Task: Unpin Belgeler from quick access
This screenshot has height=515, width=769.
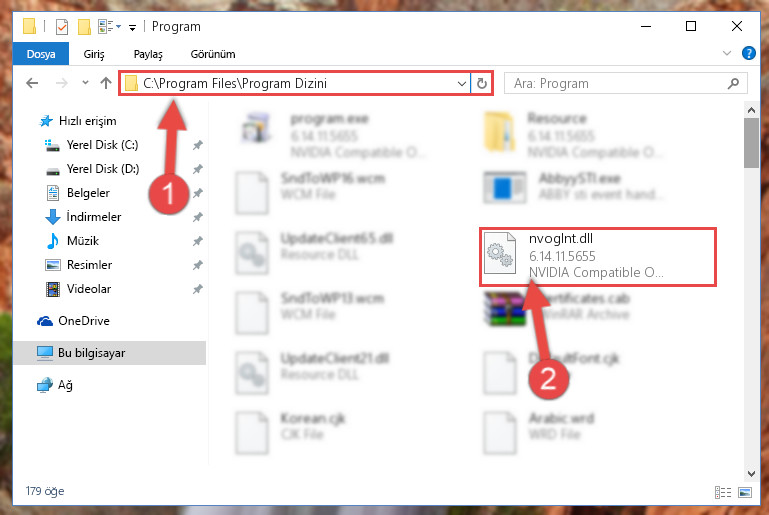Action: click(x=197, y=193)
